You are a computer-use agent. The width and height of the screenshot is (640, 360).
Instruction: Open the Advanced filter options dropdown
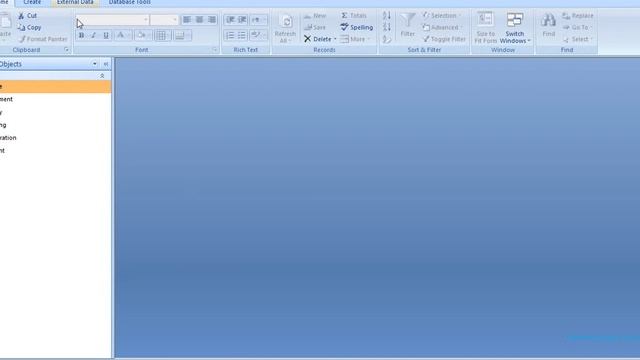click(443, 27)
